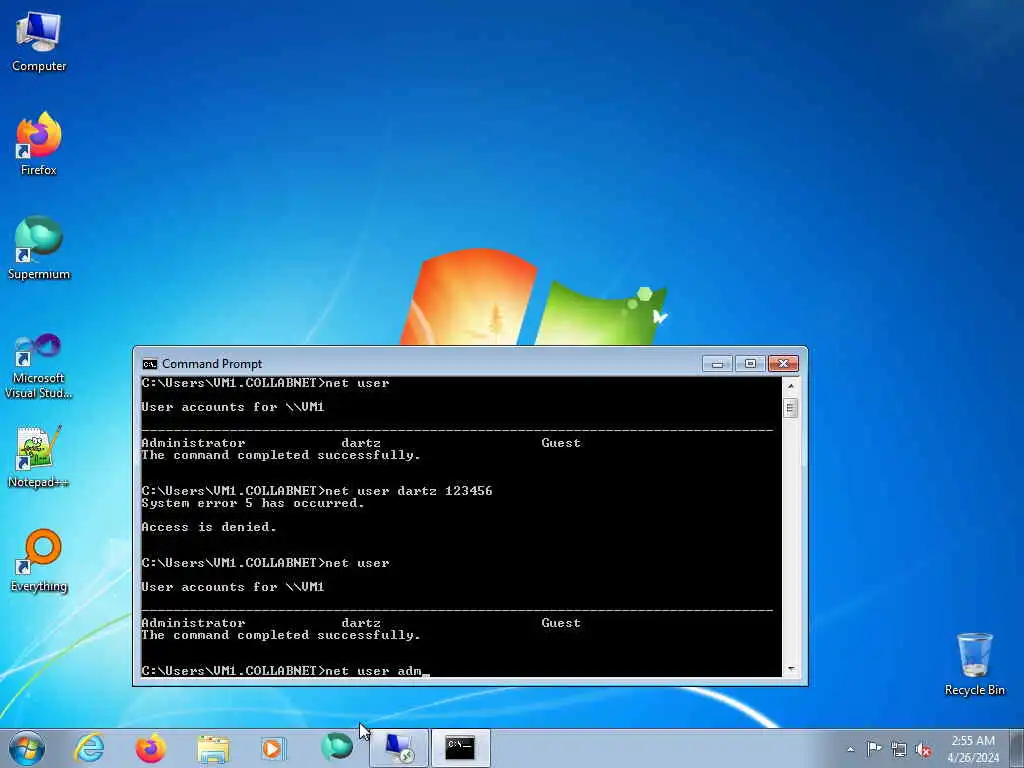
Task: Open Command Prompt title bar system menu icon
Action: 150,364
